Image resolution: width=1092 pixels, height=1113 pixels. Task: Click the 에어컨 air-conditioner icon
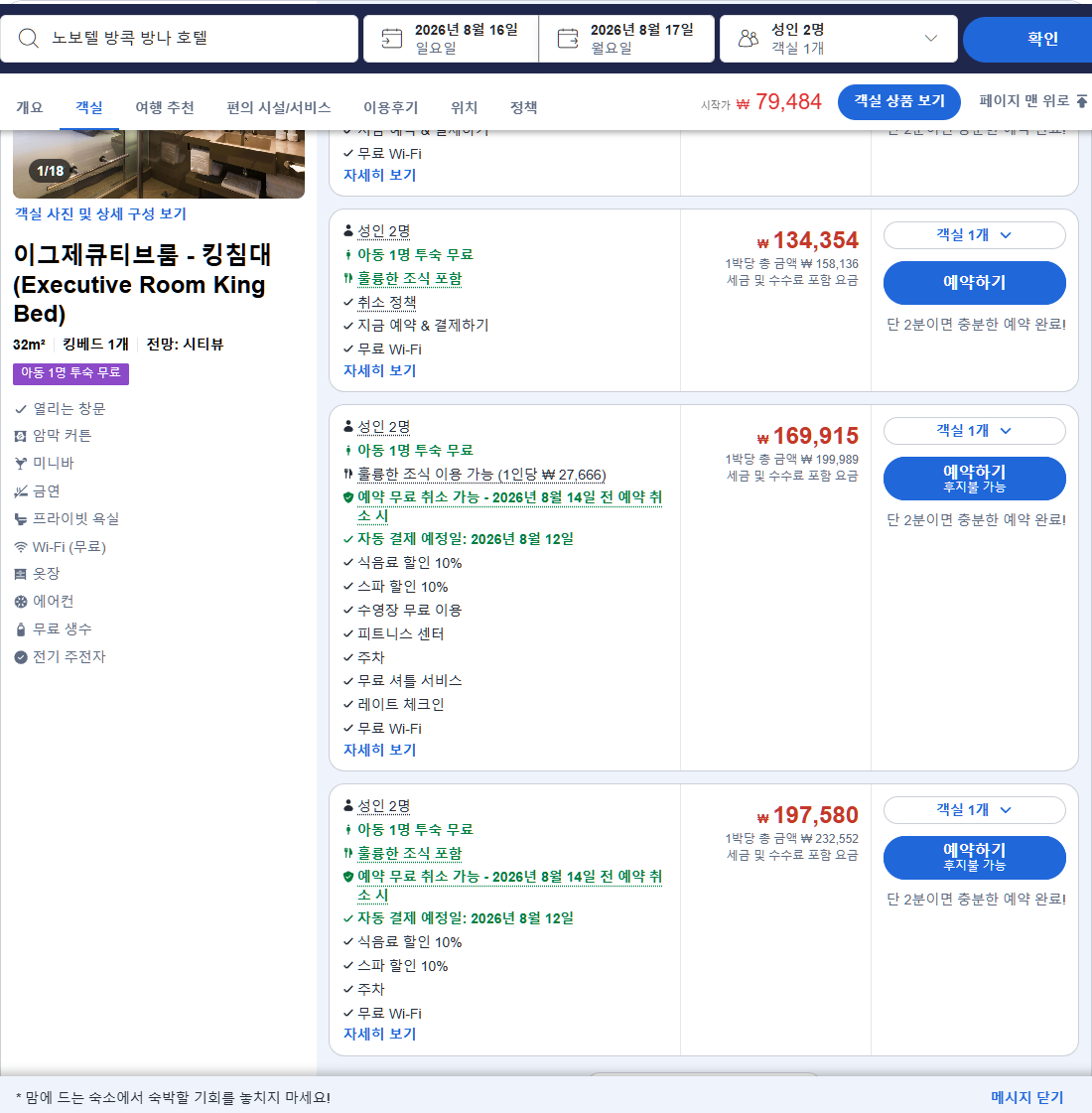21,602
